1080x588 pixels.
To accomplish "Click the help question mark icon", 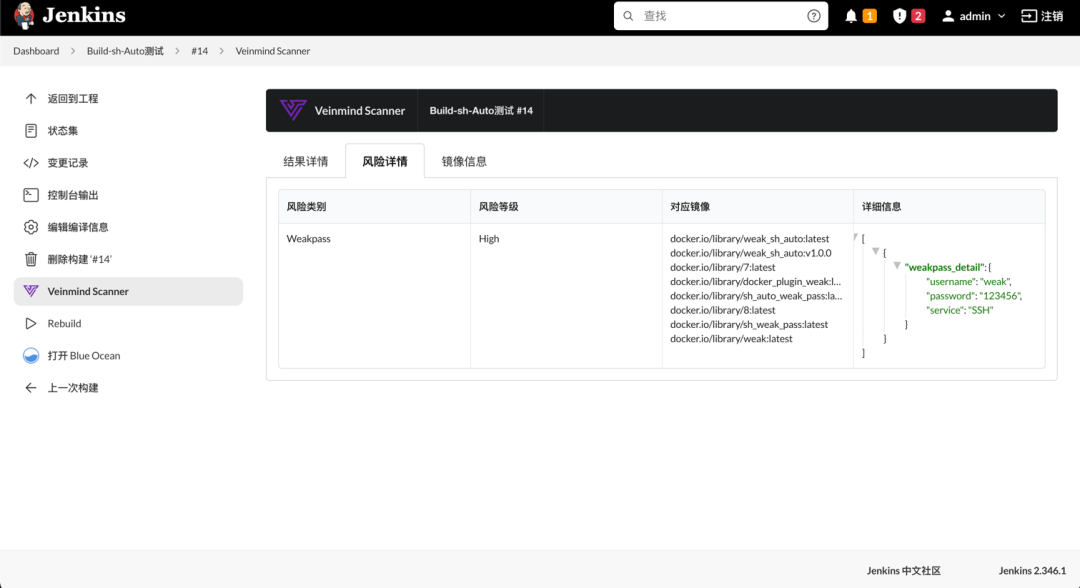I will (x=813, y=16).
